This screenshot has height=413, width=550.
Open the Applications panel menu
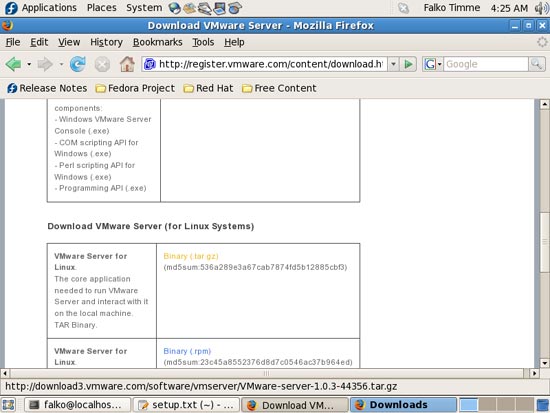49,8
